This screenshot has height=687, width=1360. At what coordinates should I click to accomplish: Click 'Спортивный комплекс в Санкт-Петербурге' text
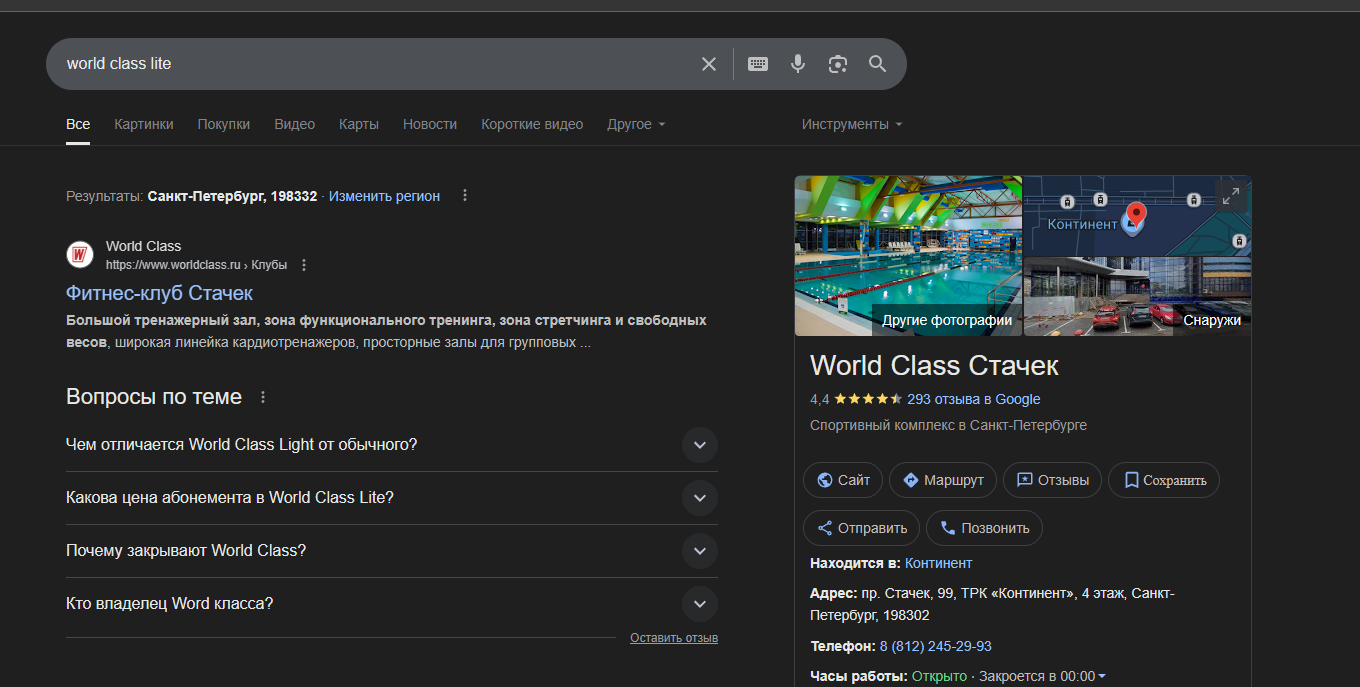[948, 425]
